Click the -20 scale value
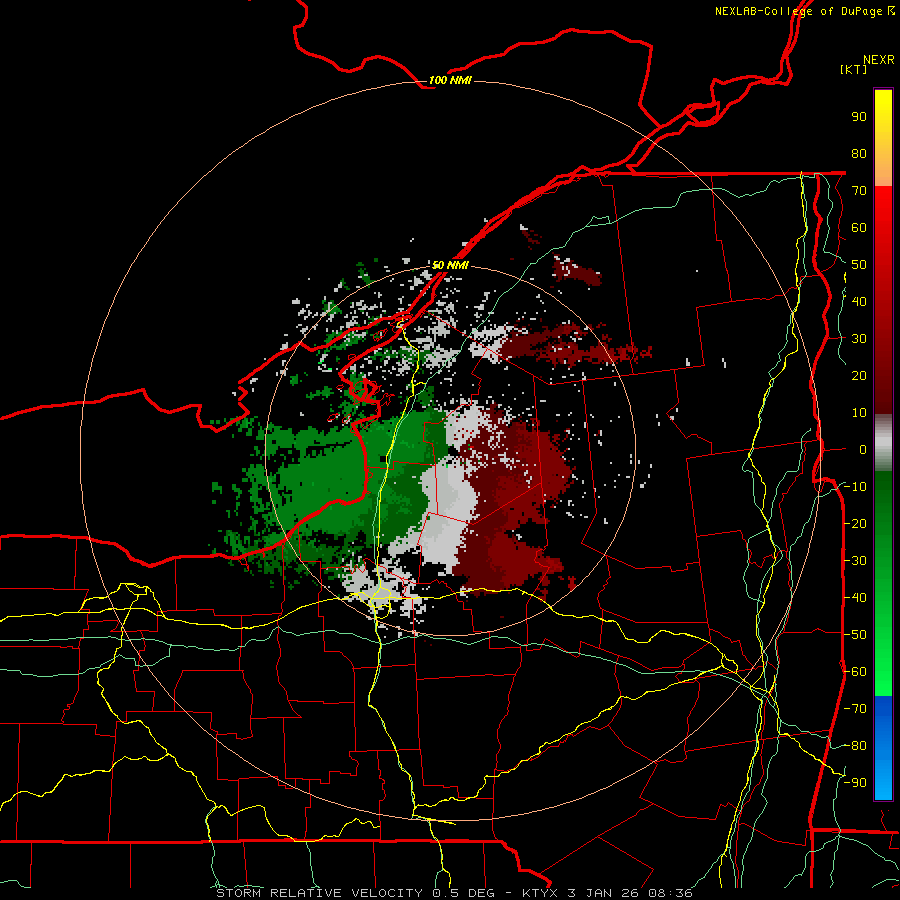Viewport: 900px width, 900px height. (855, 524)
